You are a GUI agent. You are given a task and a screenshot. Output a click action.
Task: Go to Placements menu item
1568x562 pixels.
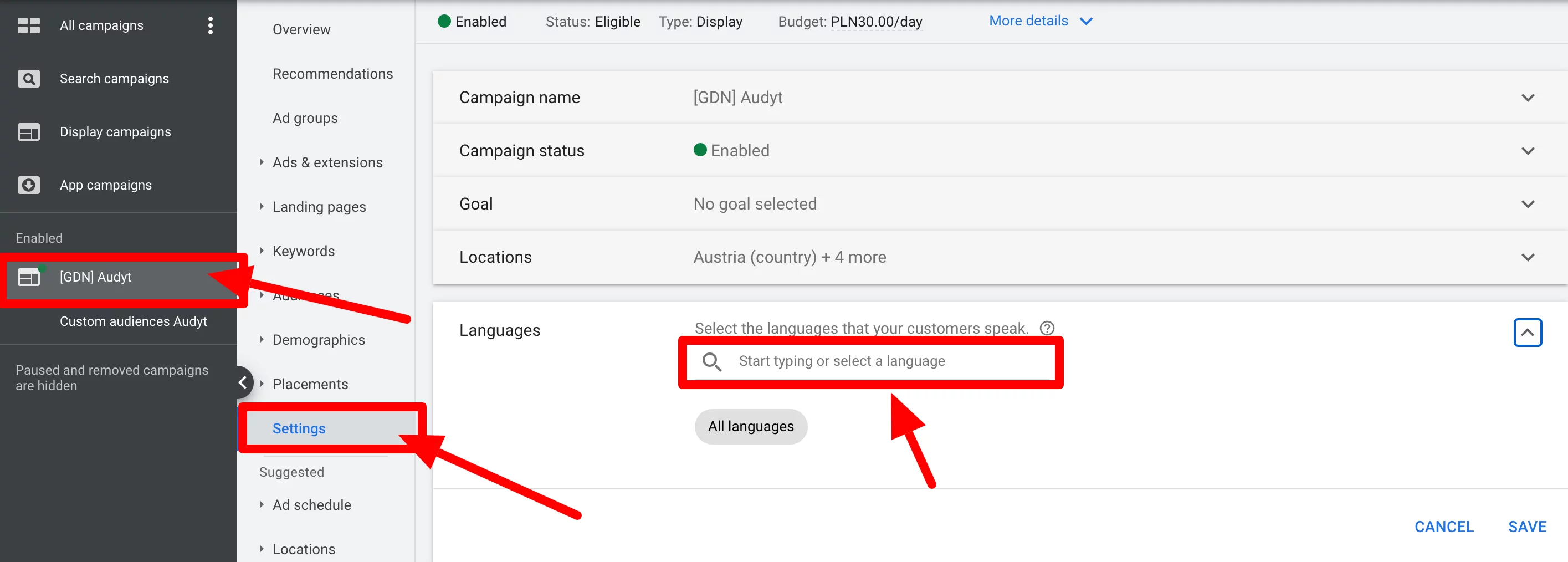310,384
